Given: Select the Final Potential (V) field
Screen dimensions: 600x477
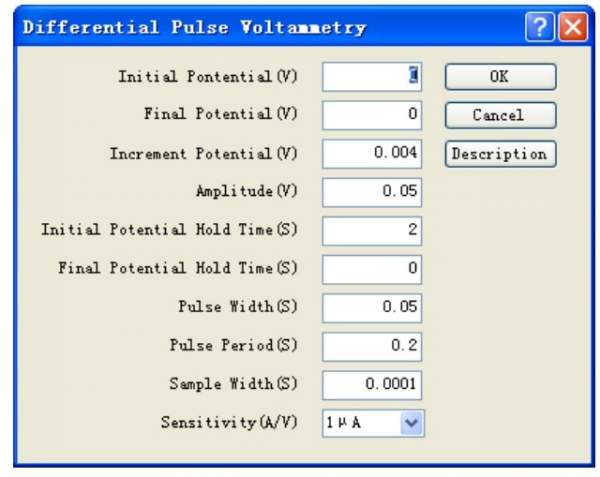Looking at the screenshot, I should pos(372,115).
